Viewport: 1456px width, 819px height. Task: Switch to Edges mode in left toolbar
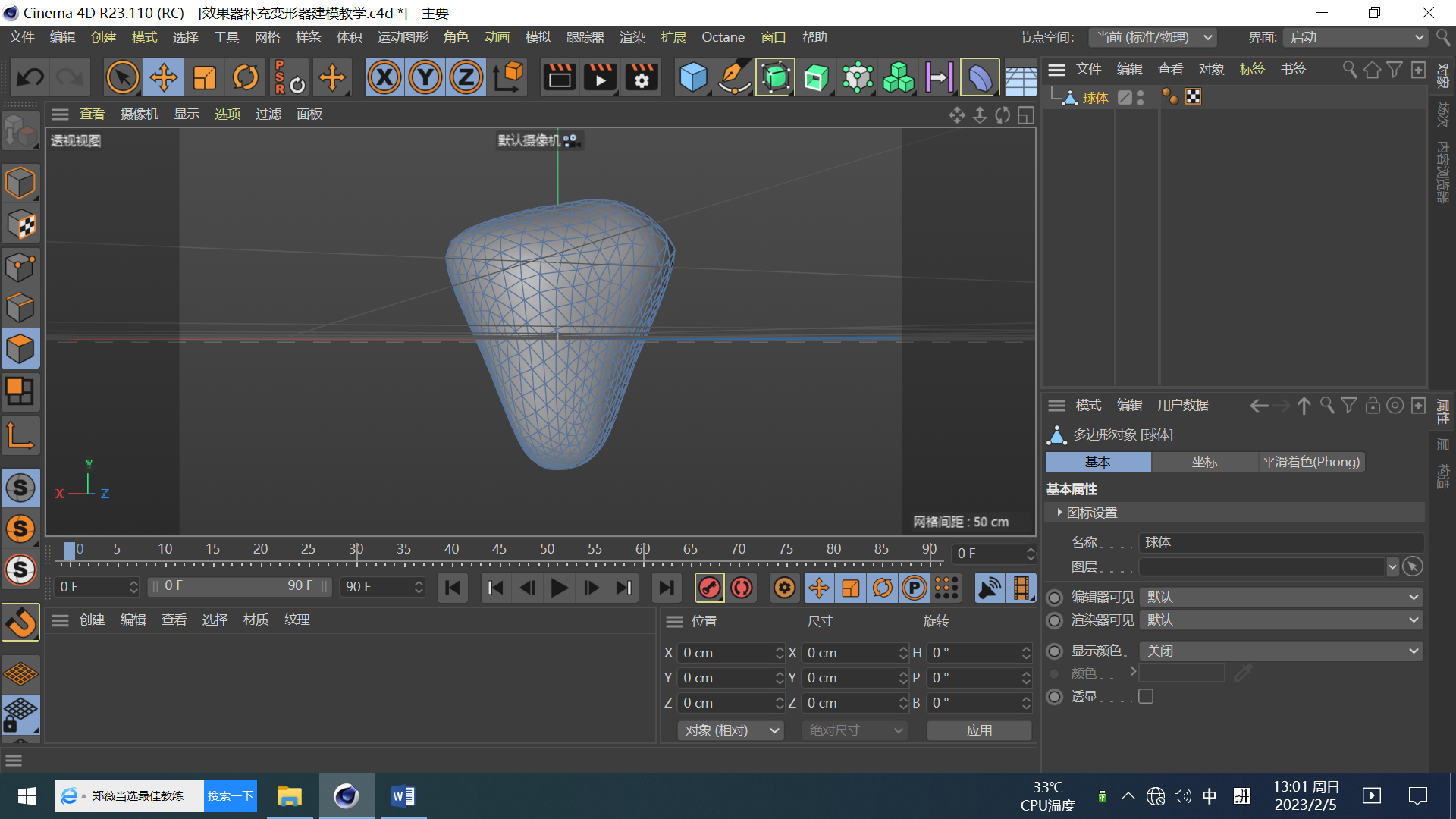[x=20, y=308]
